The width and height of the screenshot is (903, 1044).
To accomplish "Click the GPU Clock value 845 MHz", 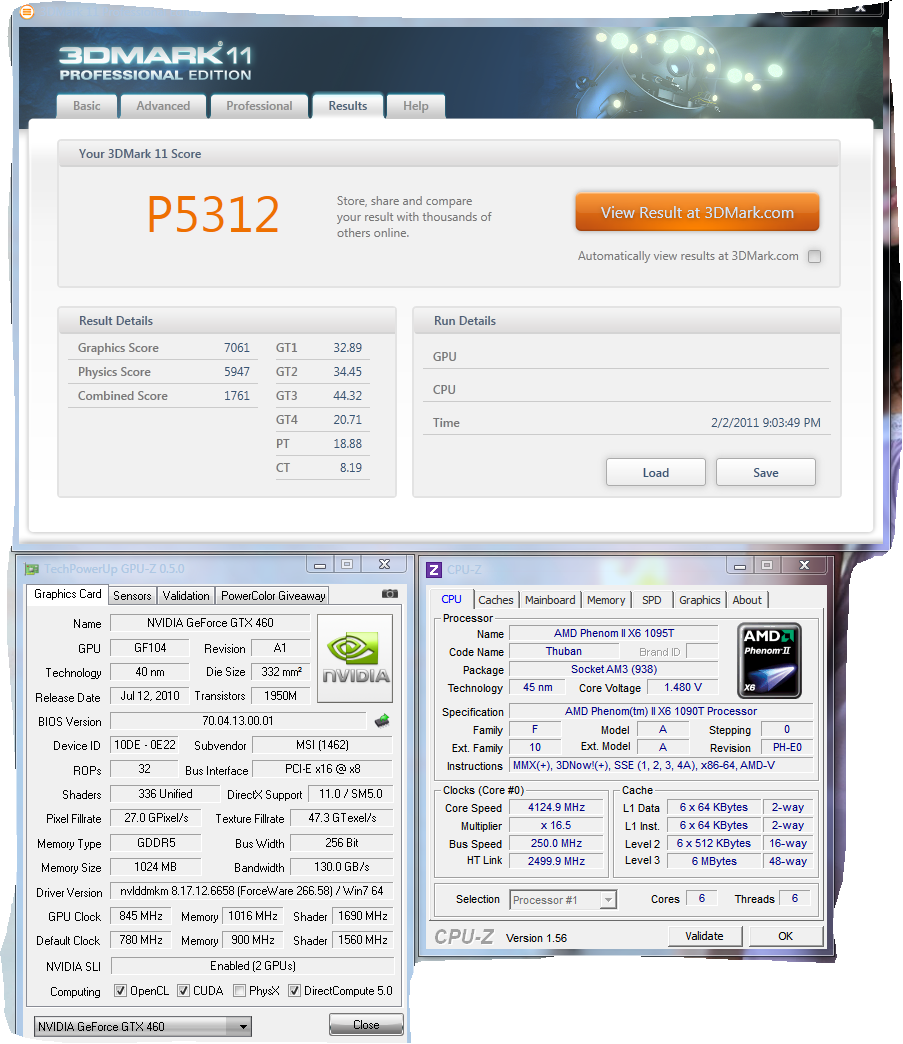I will pos(141,915).
